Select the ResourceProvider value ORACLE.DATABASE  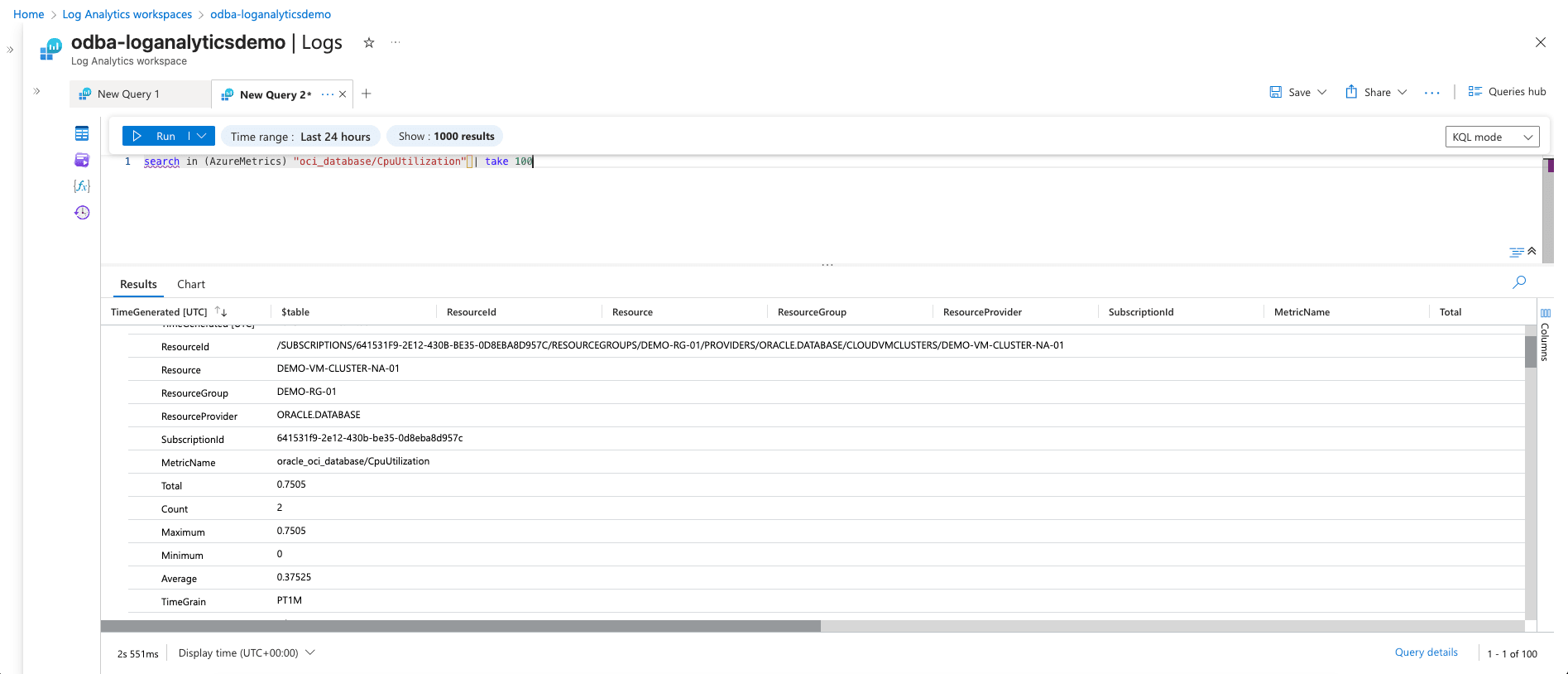pyautogui.click(x=319, y=415)
